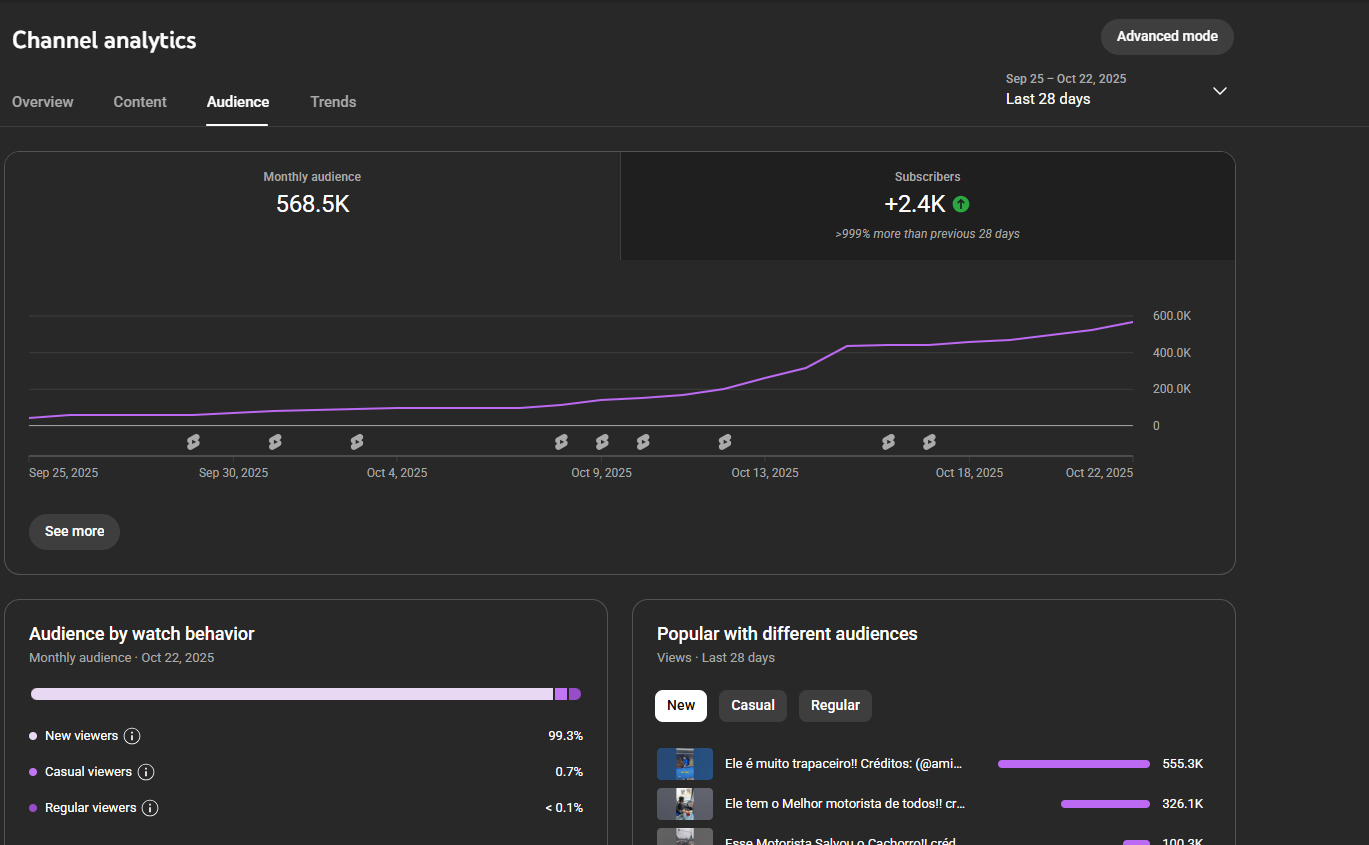
Task: Click the leftmost Shorts icon on the chart timeline
Action: pos(193,442)
